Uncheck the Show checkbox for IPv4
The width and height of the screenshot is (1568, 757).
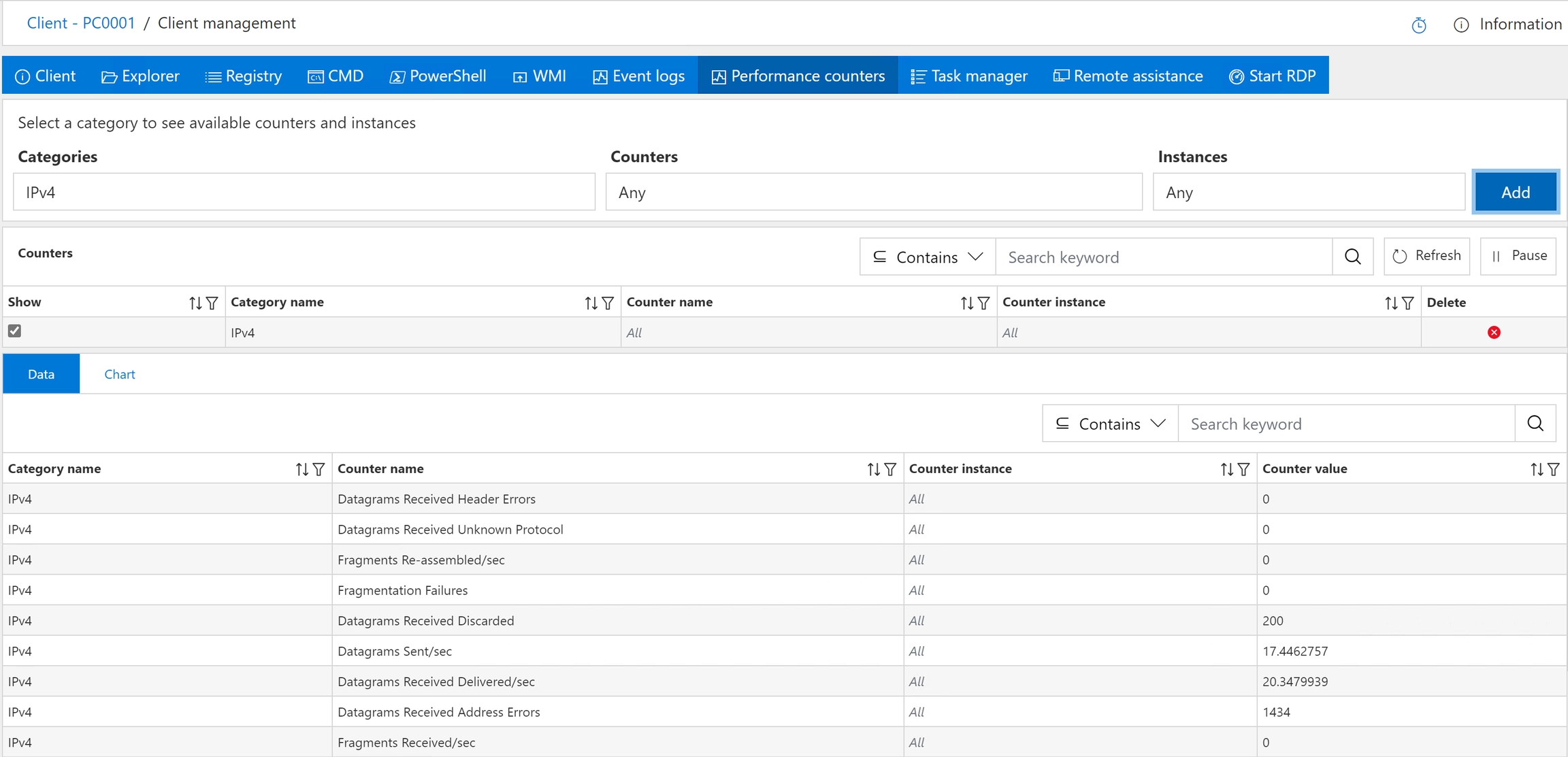[x=14, y=331]
